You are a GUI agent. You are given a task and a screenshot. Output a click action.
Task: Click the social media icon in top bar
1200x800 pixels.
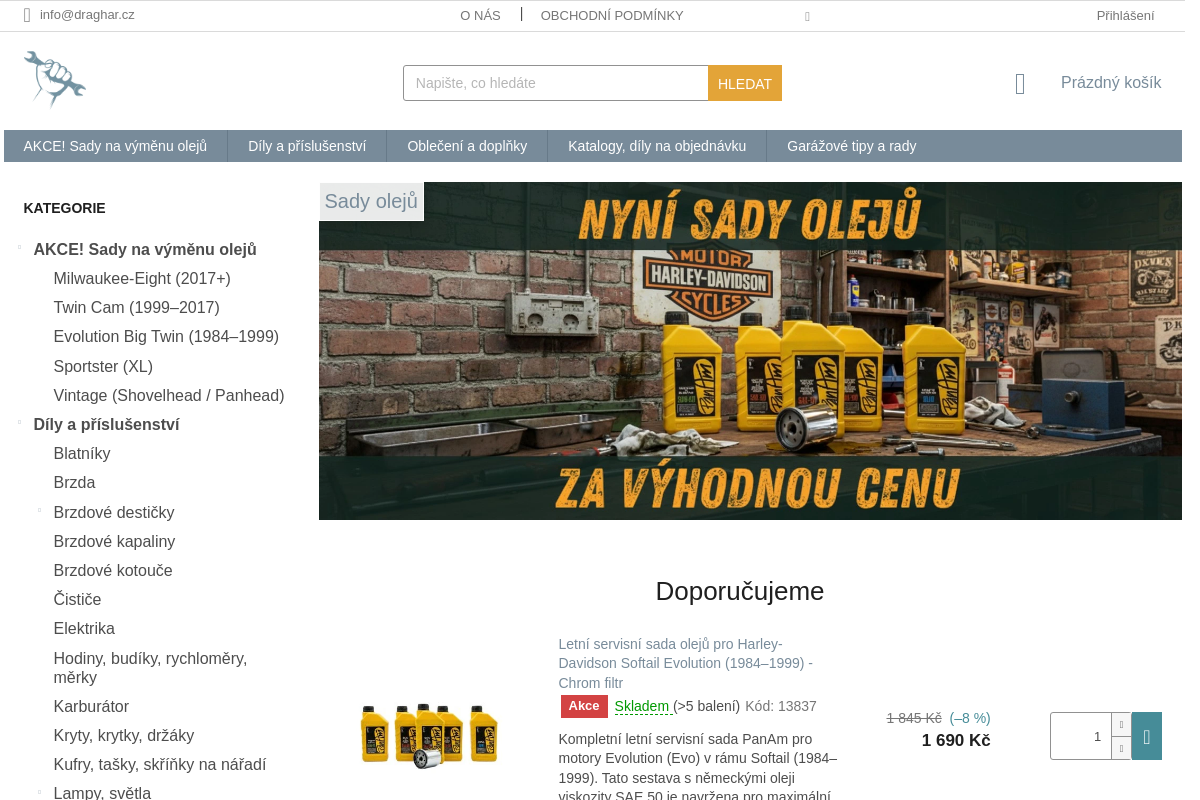[807, 16]
